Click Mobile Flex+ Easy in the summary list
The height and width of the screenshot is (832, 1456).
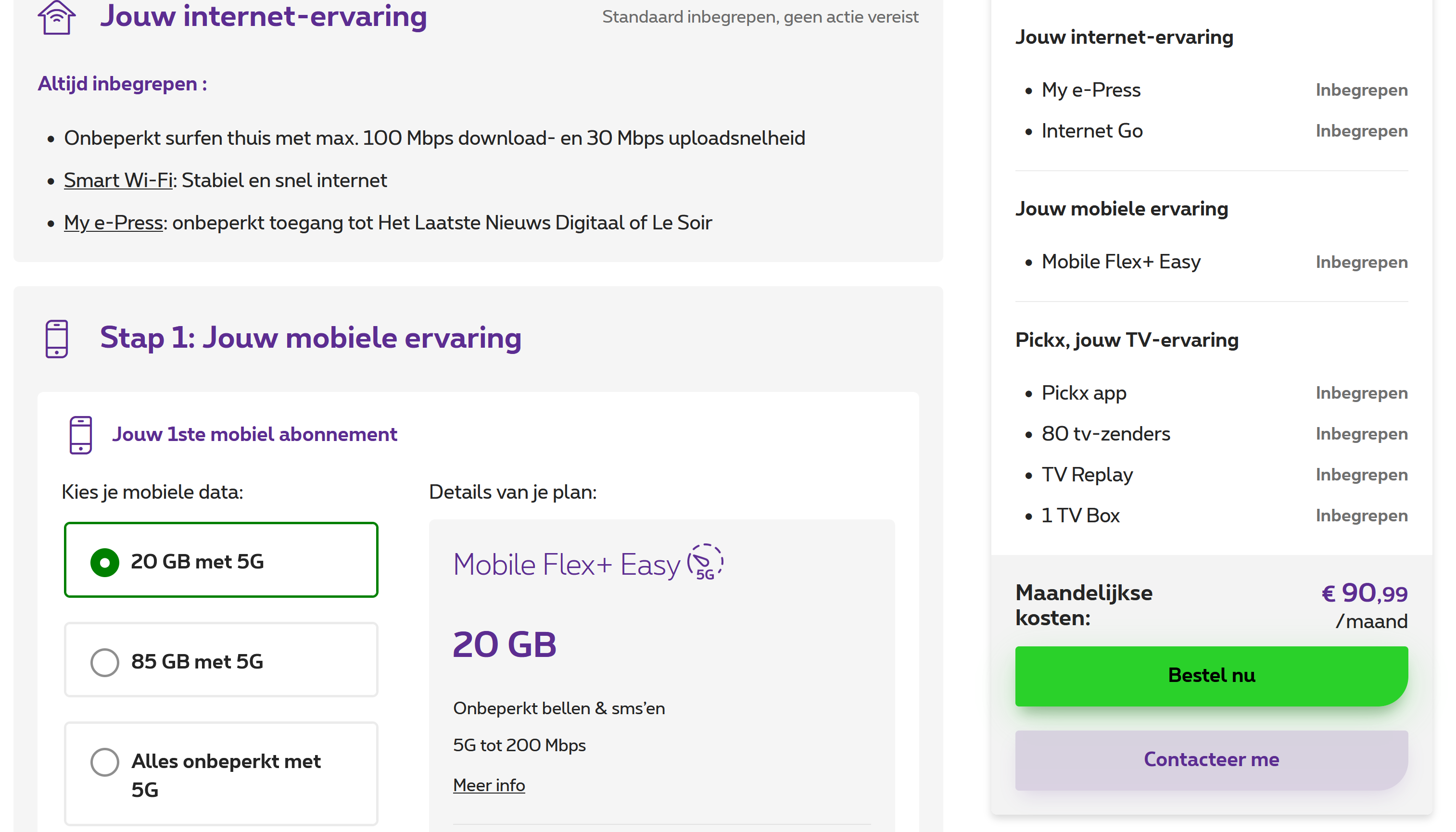tap(1121, 262)
